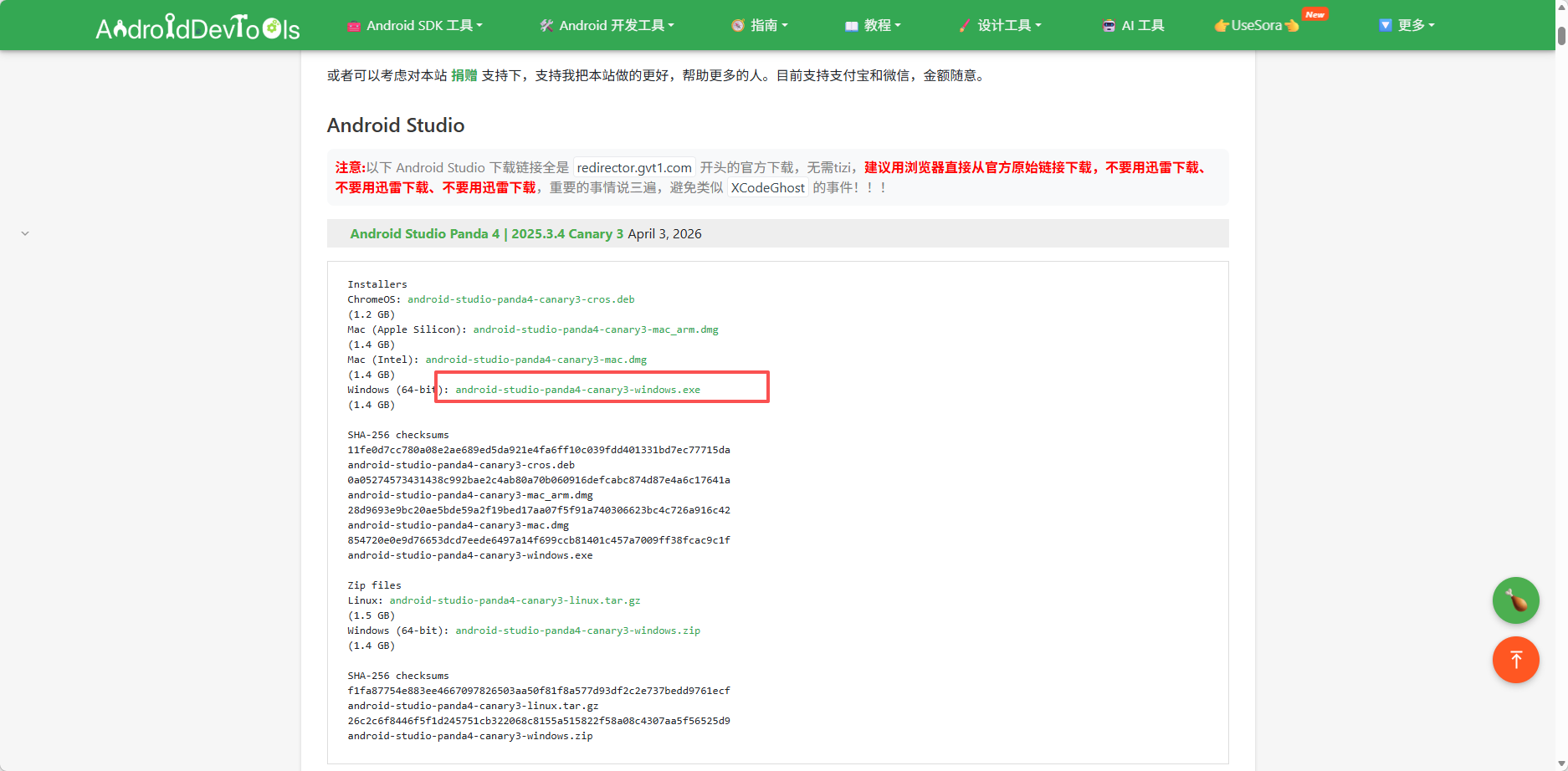Click the Installers label

tap(377, 284)
